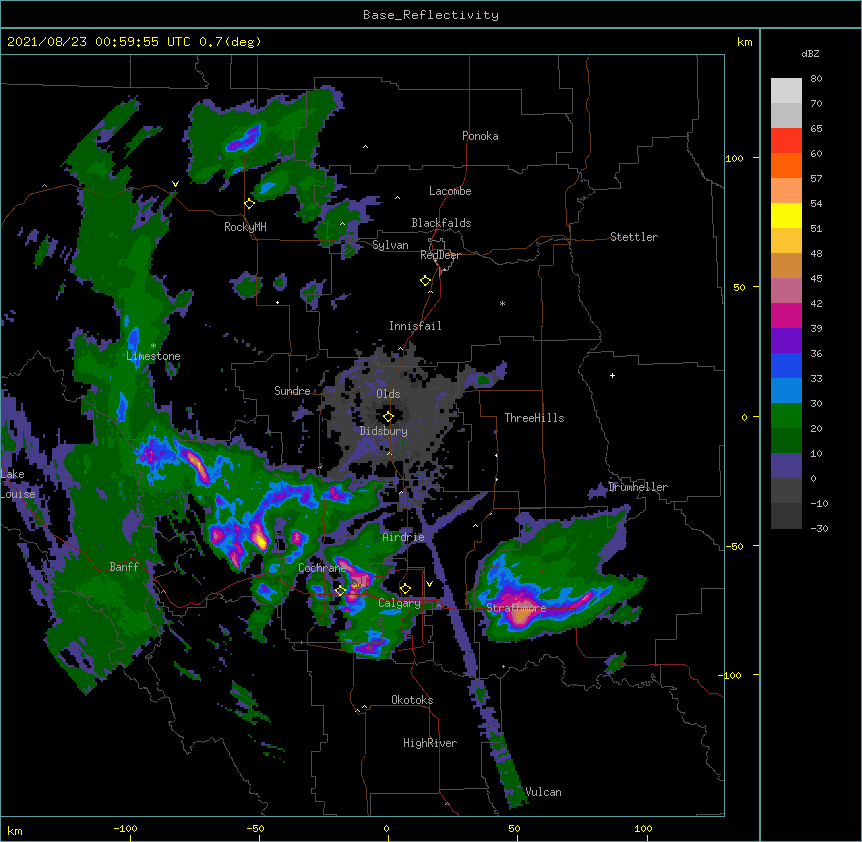Pick the dark green 10-20 dBZ swatch

click(x=786, y=441)
